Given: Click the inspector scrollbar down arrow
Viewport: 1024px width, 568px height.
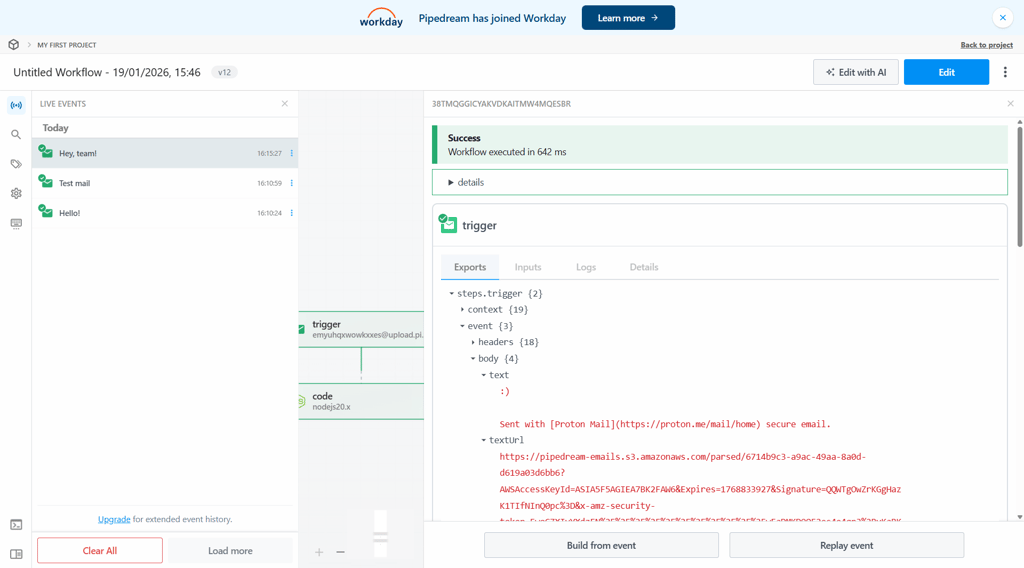Looking at the screenshot, I should tap(1019, 516).
